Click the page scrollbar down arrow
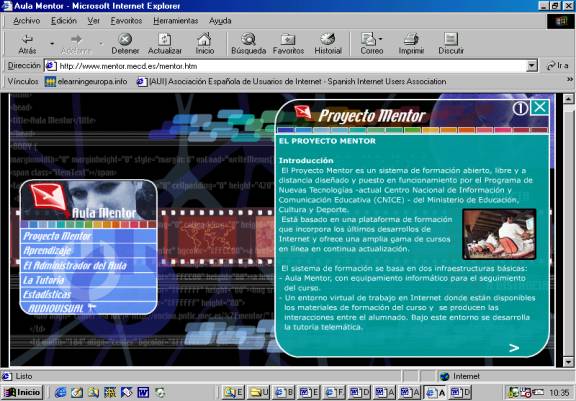 pyautogui.click(x=568, y=362)
